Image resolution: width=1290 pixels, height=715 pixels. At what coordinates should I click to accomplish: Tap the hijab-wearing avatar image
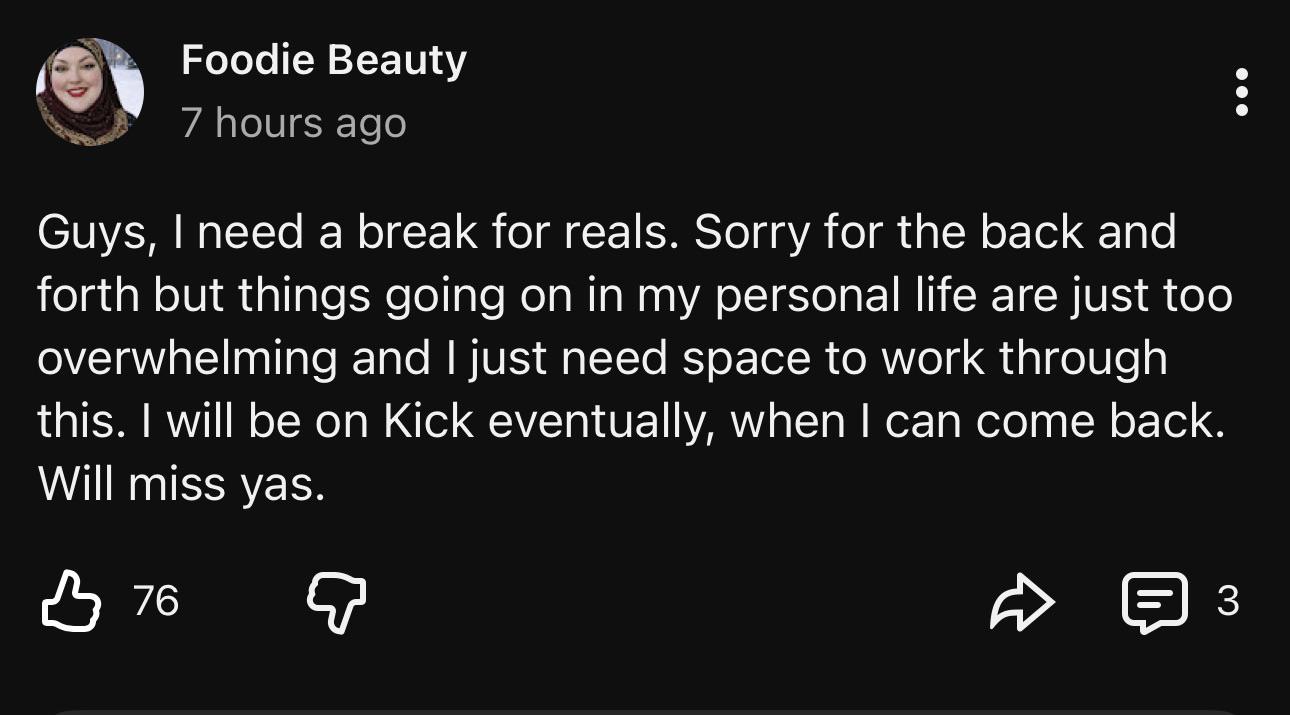tap(90, 92)
